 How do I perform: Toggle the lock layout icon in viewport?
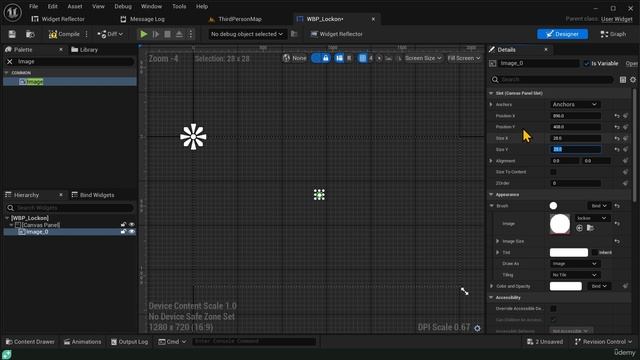pyautogui.click(x=326, y=58)
